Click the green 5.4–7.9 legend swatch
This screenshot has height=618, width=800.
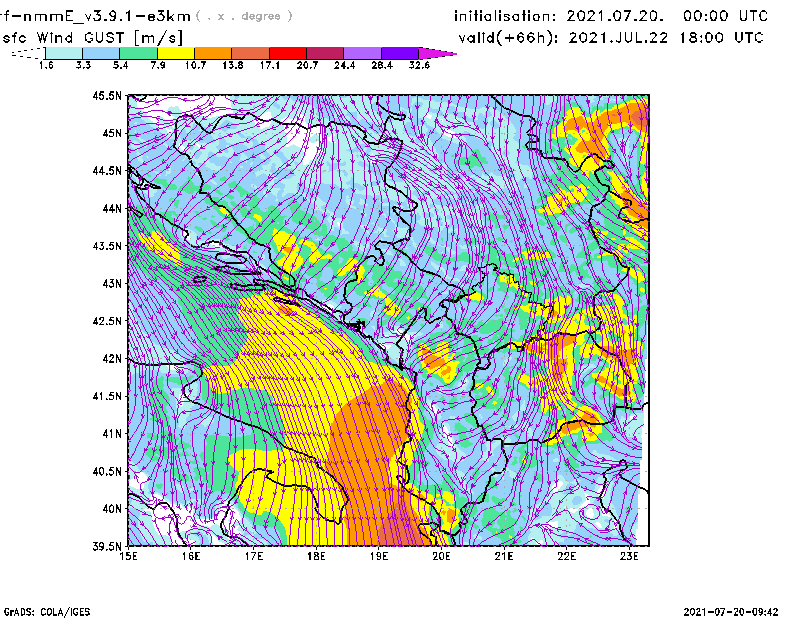click(x=138, y=53)
